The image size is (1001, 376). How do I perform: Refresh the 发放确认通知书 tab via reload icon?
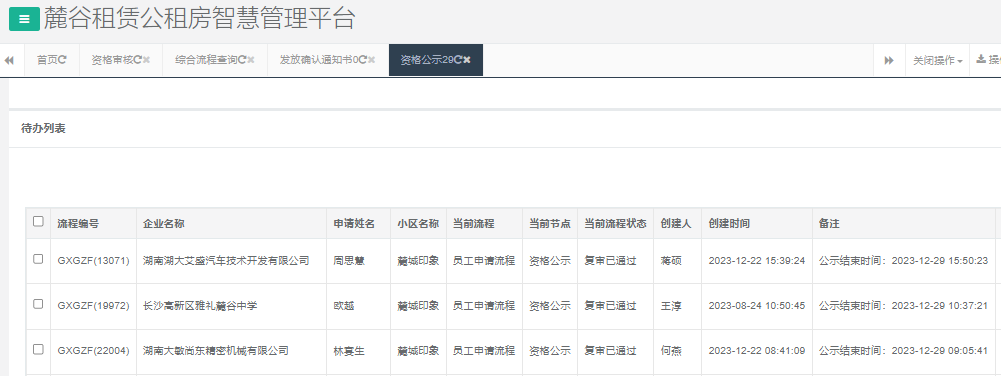[x=363, y=60]
